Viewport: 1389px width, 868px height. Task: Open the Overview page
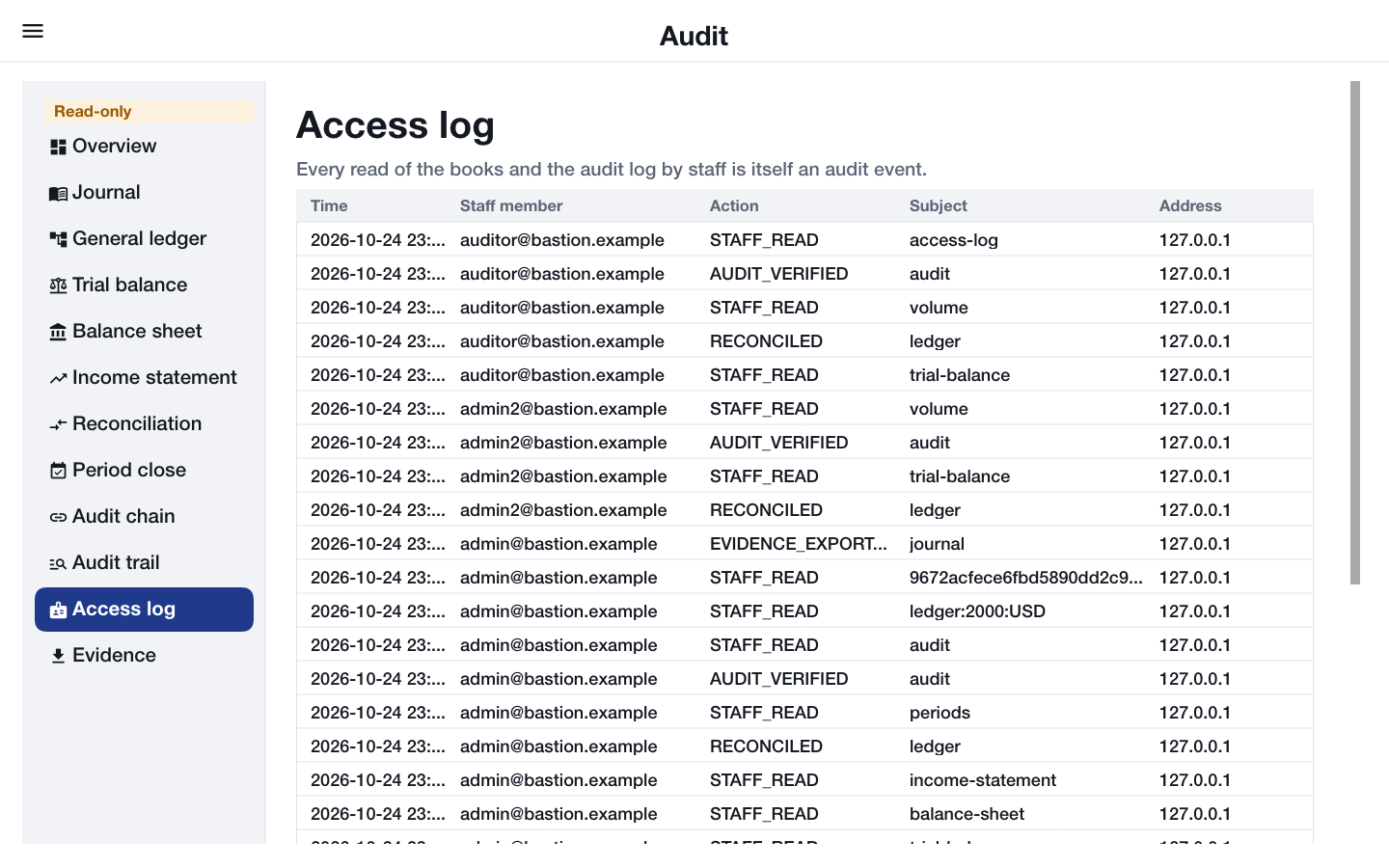coord(144,147)
